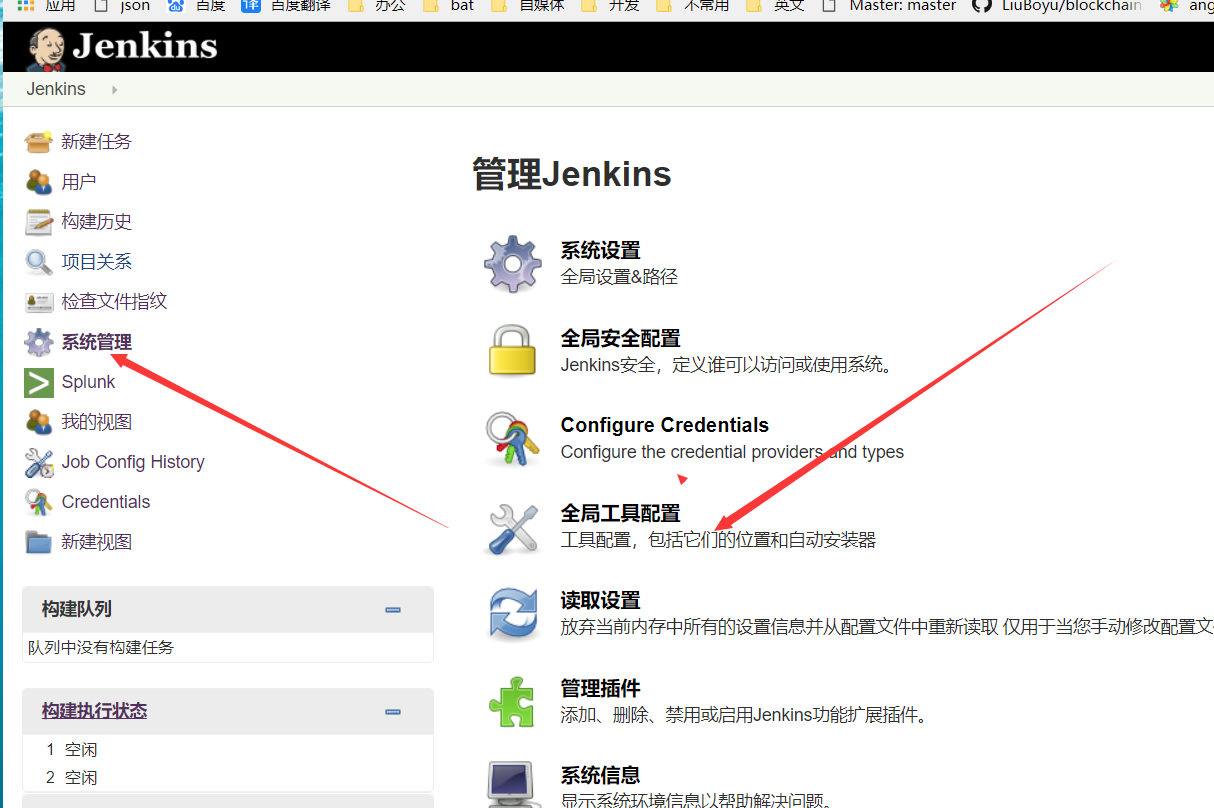1214x808 pixels.
Task: Open 全局安全配置 heading link
Action: 620,339
